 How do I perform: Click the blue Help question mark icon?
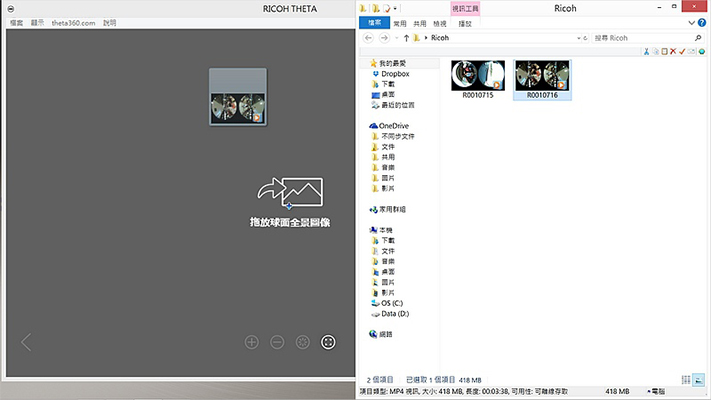coord(702,23)
